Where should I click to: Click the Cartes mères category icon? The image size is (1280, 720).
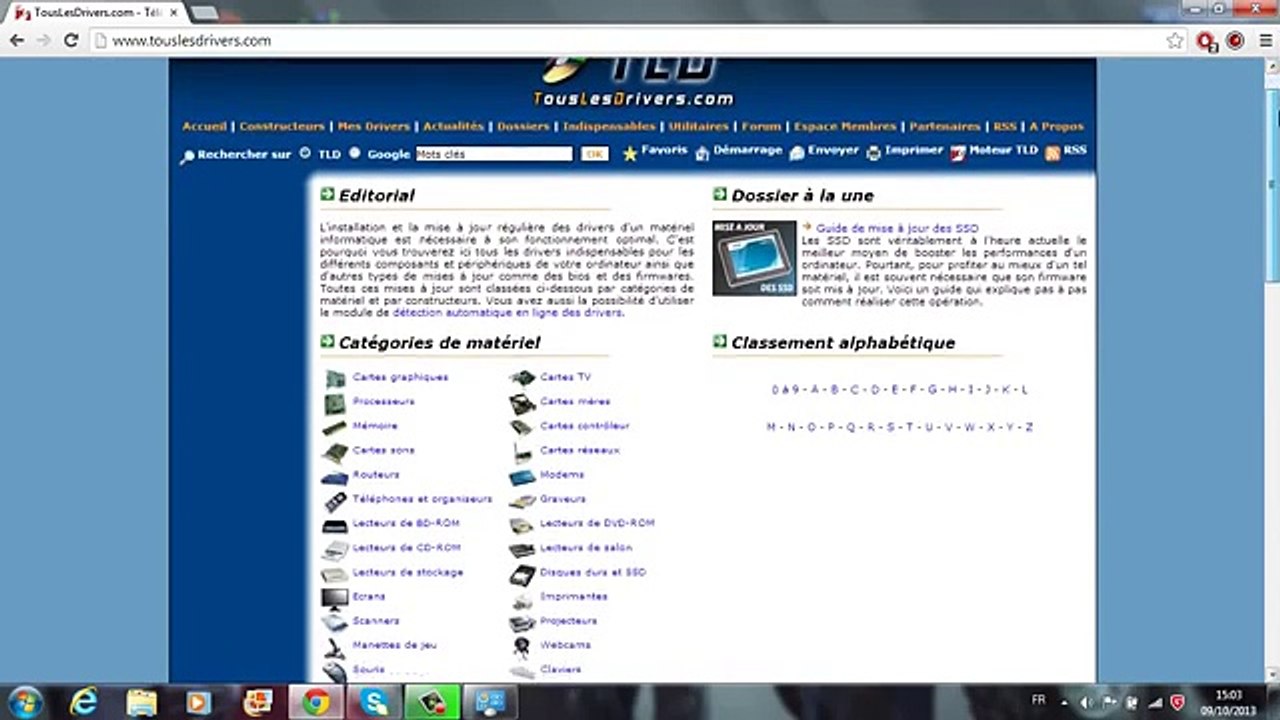click(x=523, y=403)
